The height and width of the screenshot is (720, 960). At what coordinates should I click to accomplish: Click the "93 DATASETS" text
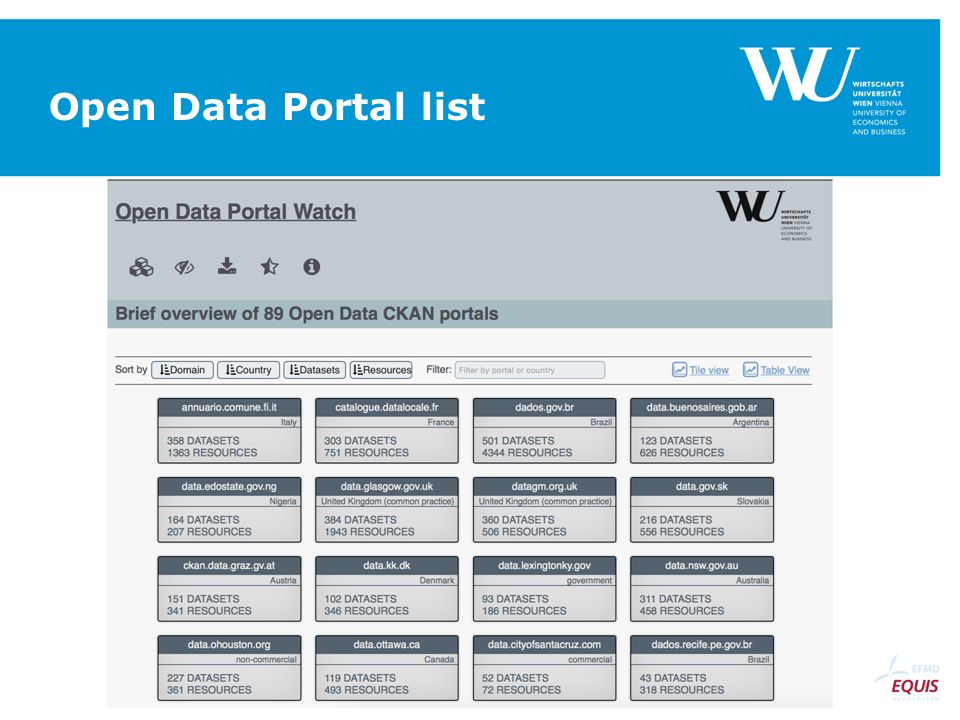pyautogui.click(x=515, y=598)
